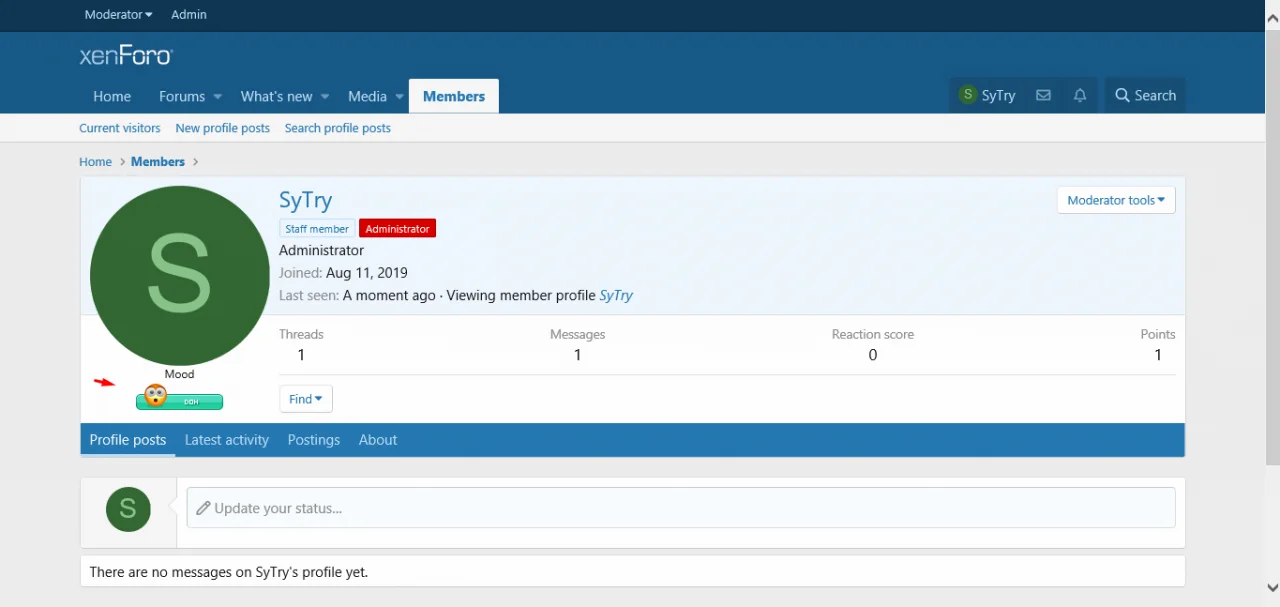Click the large green S avatar
Screen dimensions: 1280x607
[180, 275]
